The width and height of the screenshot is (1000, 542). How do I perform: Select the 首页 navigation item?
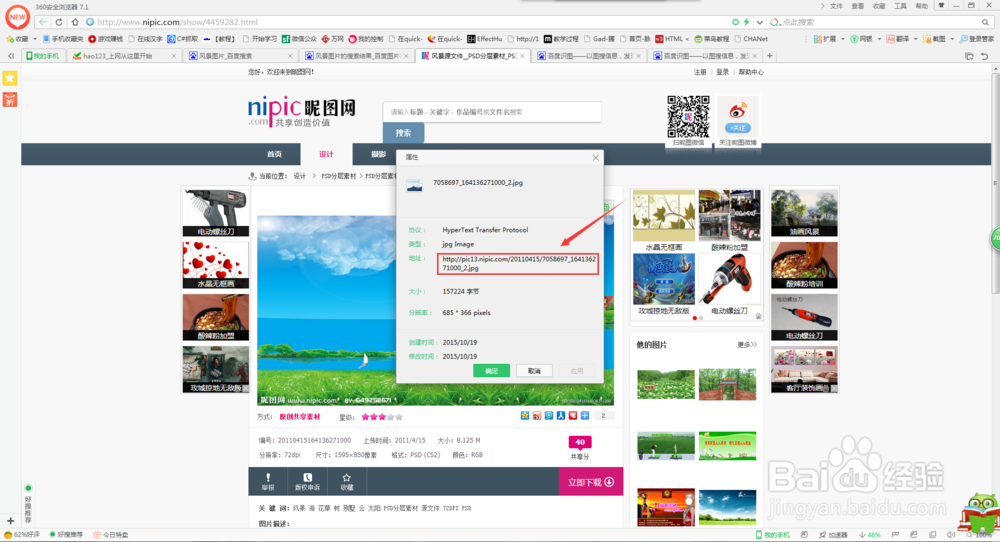(x=274, y=154)
